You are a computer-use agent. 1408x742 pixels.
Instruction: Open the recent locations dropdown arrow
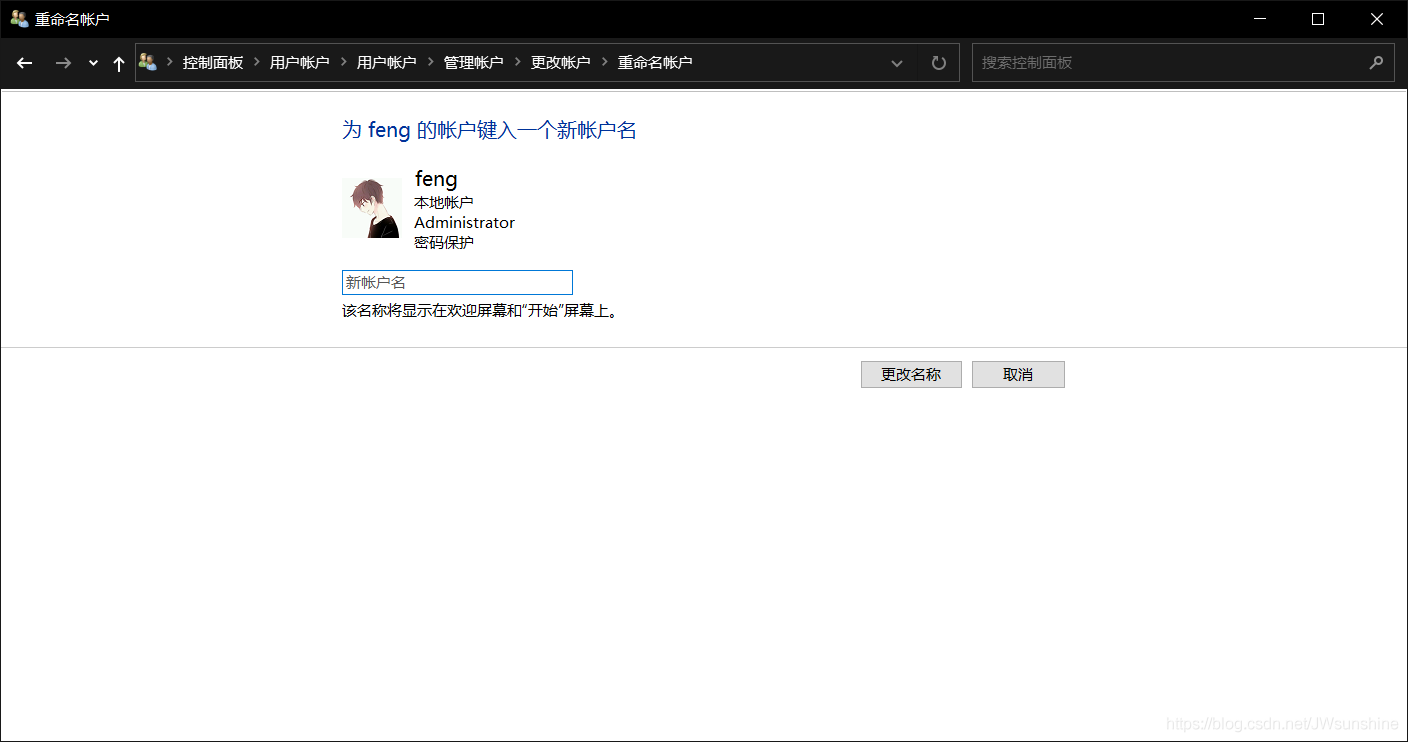point(93,63)
